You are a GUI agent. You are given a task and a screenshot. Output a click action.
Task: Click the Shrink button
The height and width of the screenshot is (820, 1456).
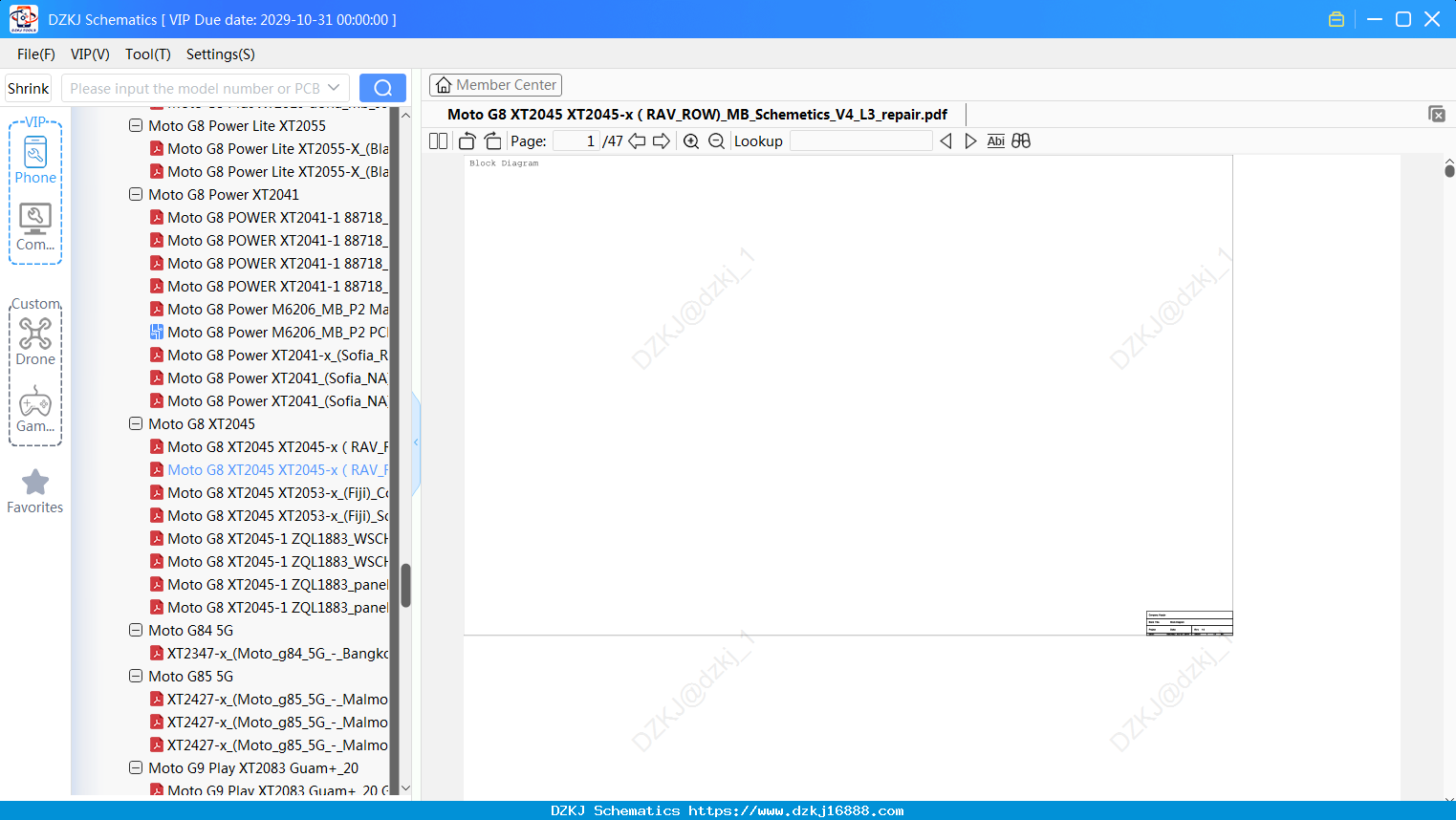pyautogui.click(x=29, y=88)
